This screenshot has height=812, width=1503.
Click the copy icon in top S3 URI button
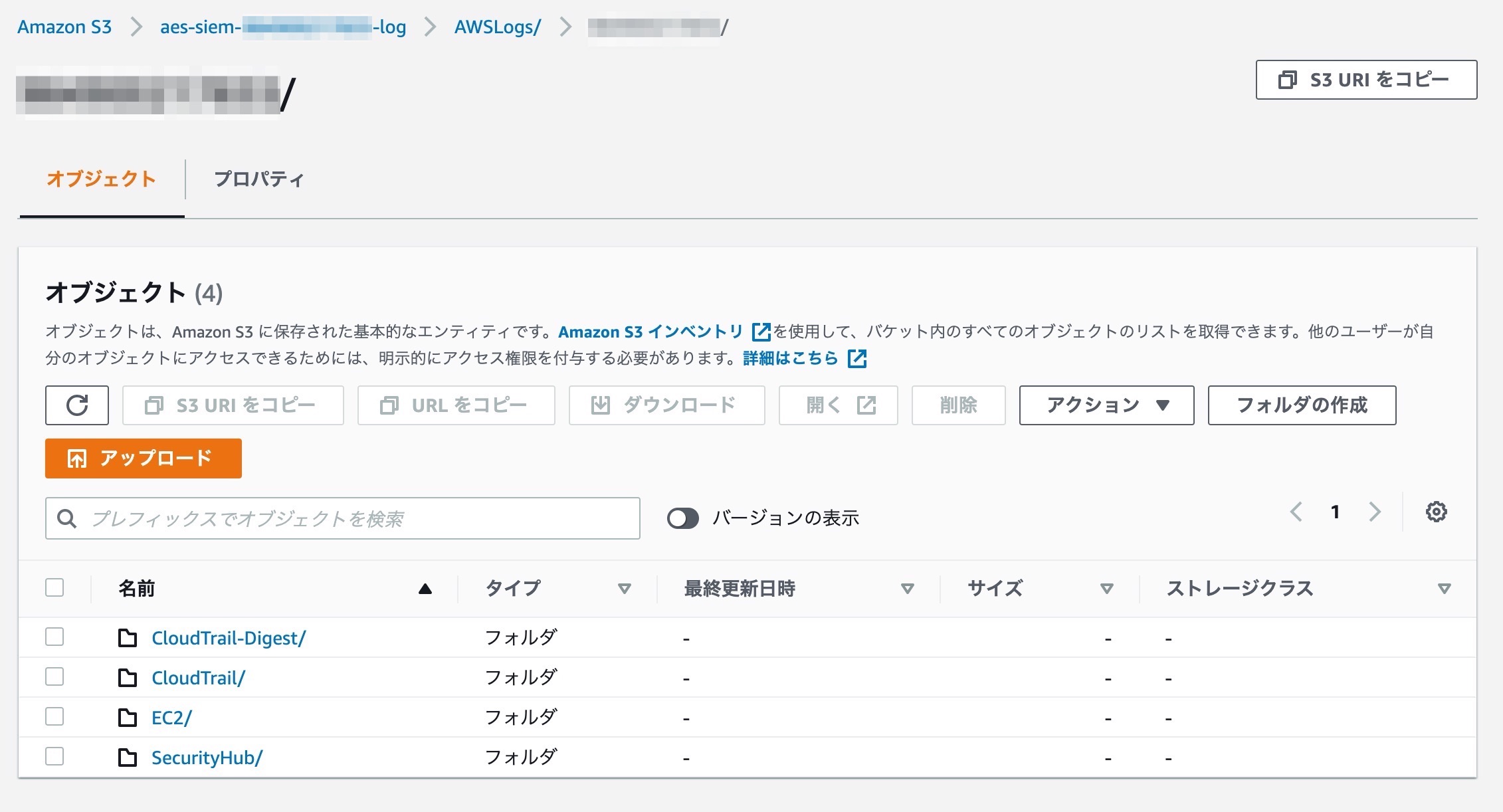click(x=1287, y=80)
